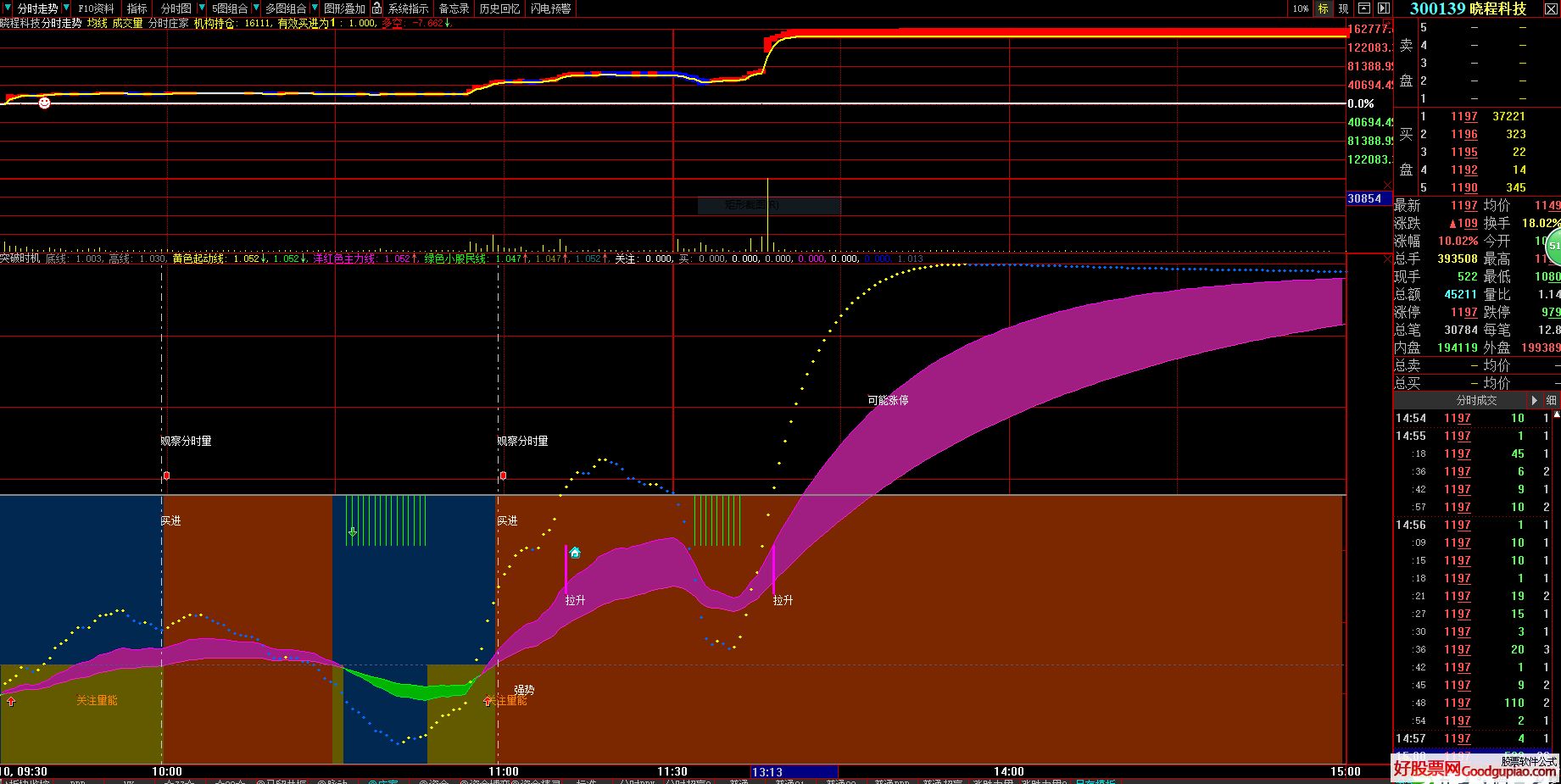Toggle the 10% scale button
Screen dimensions: 1561x784
[x=1300, y=8]
